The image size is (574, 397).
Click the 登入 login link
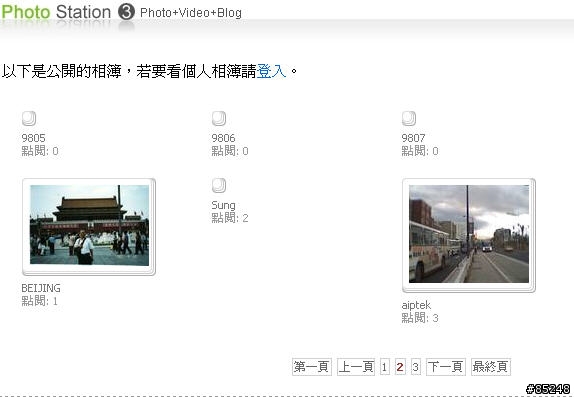pos(271,71)
